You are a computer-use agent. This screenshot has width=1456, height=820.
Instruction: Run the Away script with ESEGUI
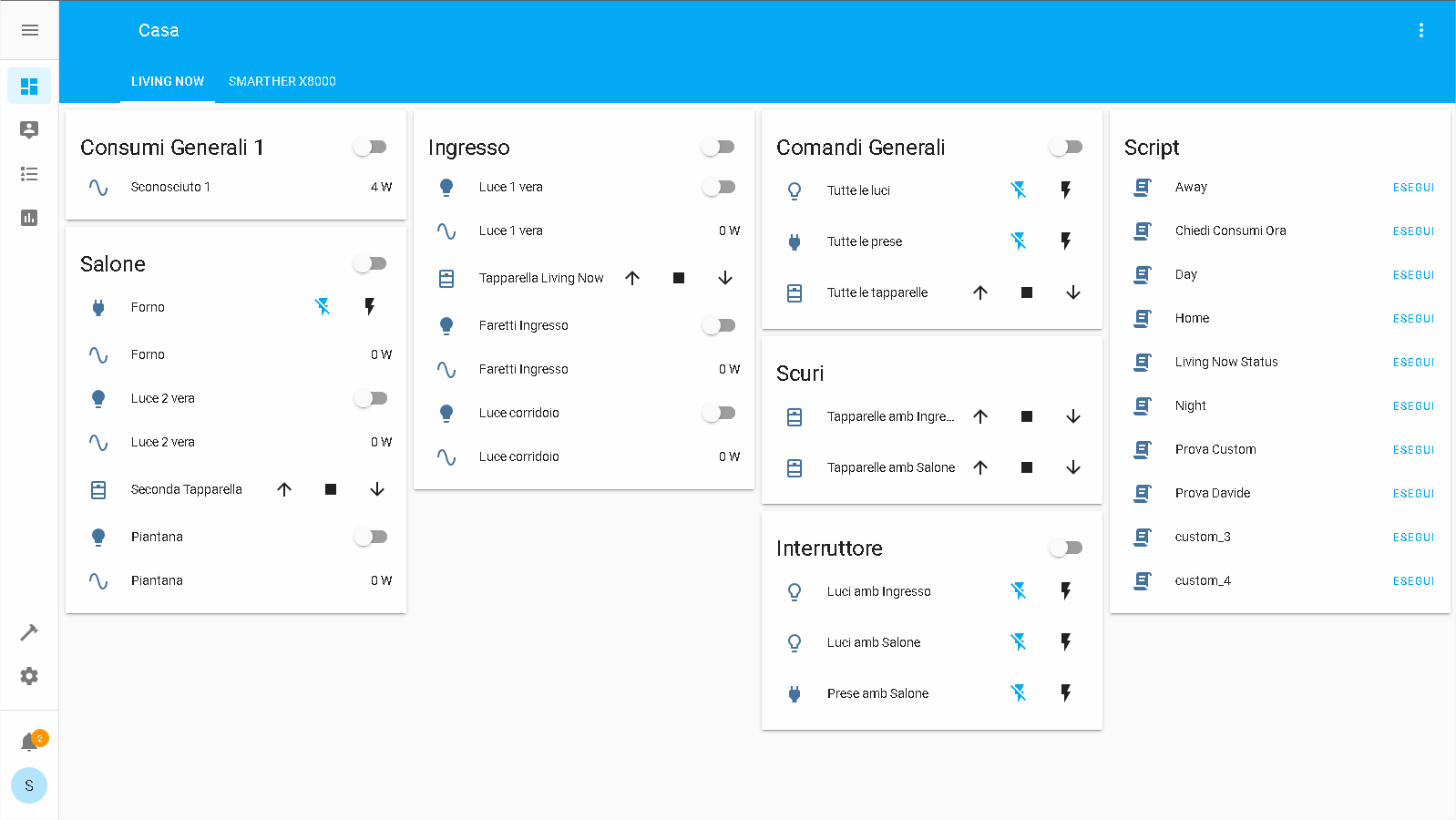(1413, 188)
